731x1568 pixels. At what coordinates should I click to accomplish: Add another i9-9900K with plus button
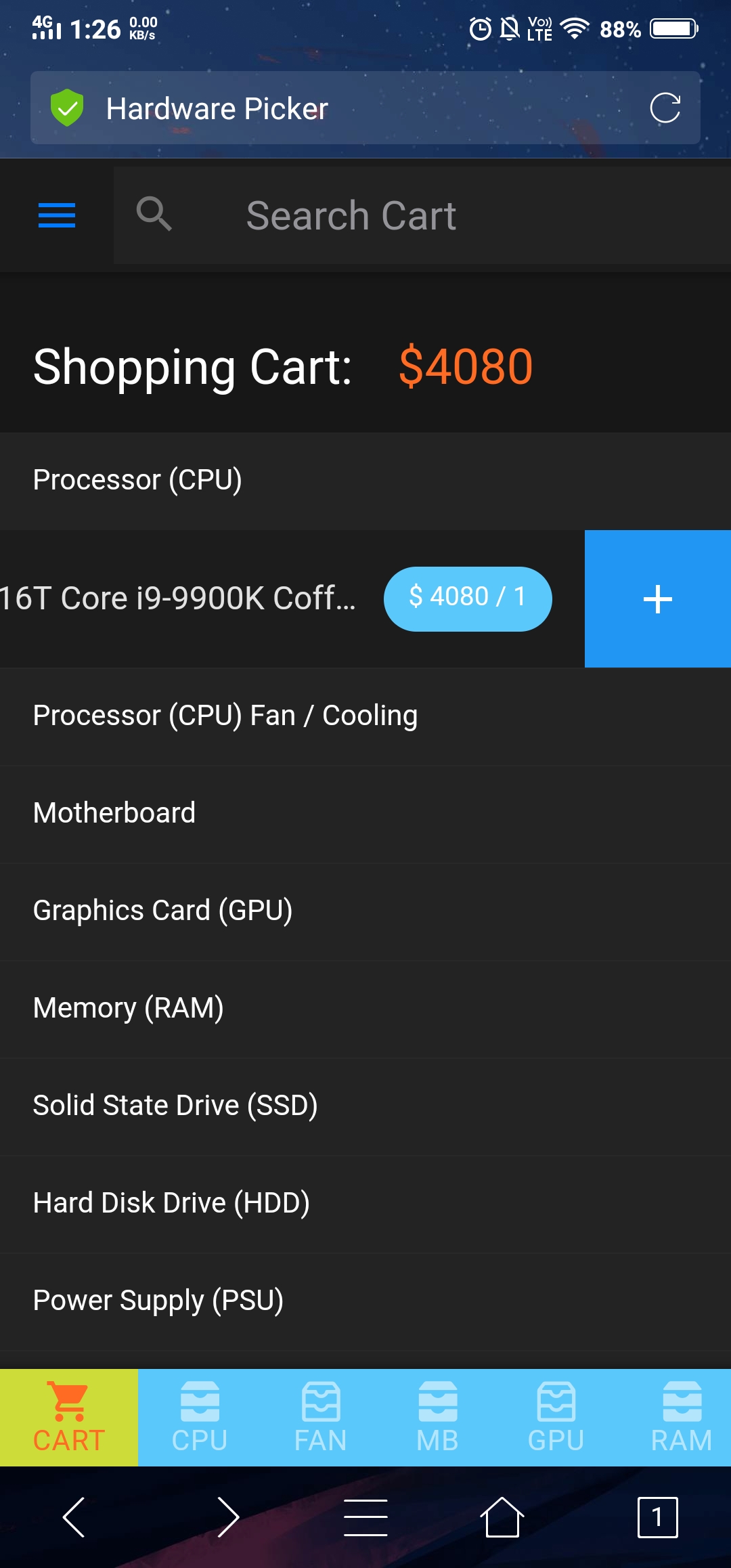[658, 598]
